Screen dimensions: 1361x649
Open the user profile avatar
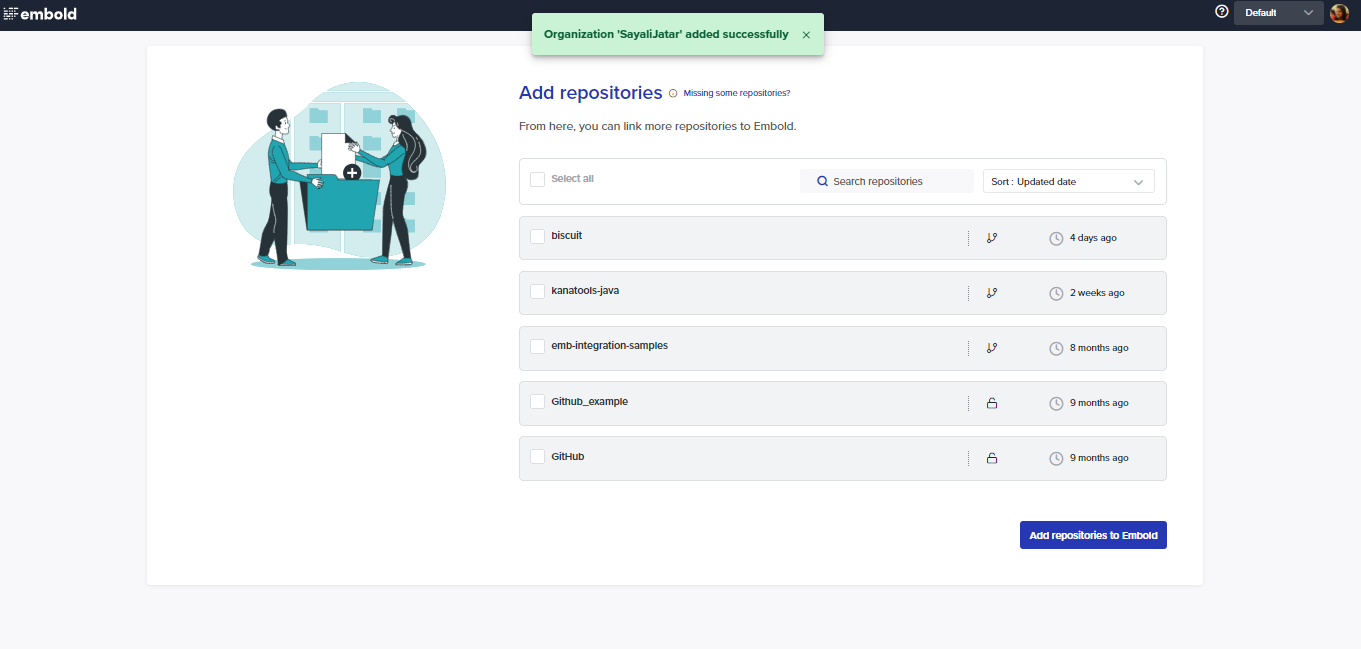tap(1339, 13)
